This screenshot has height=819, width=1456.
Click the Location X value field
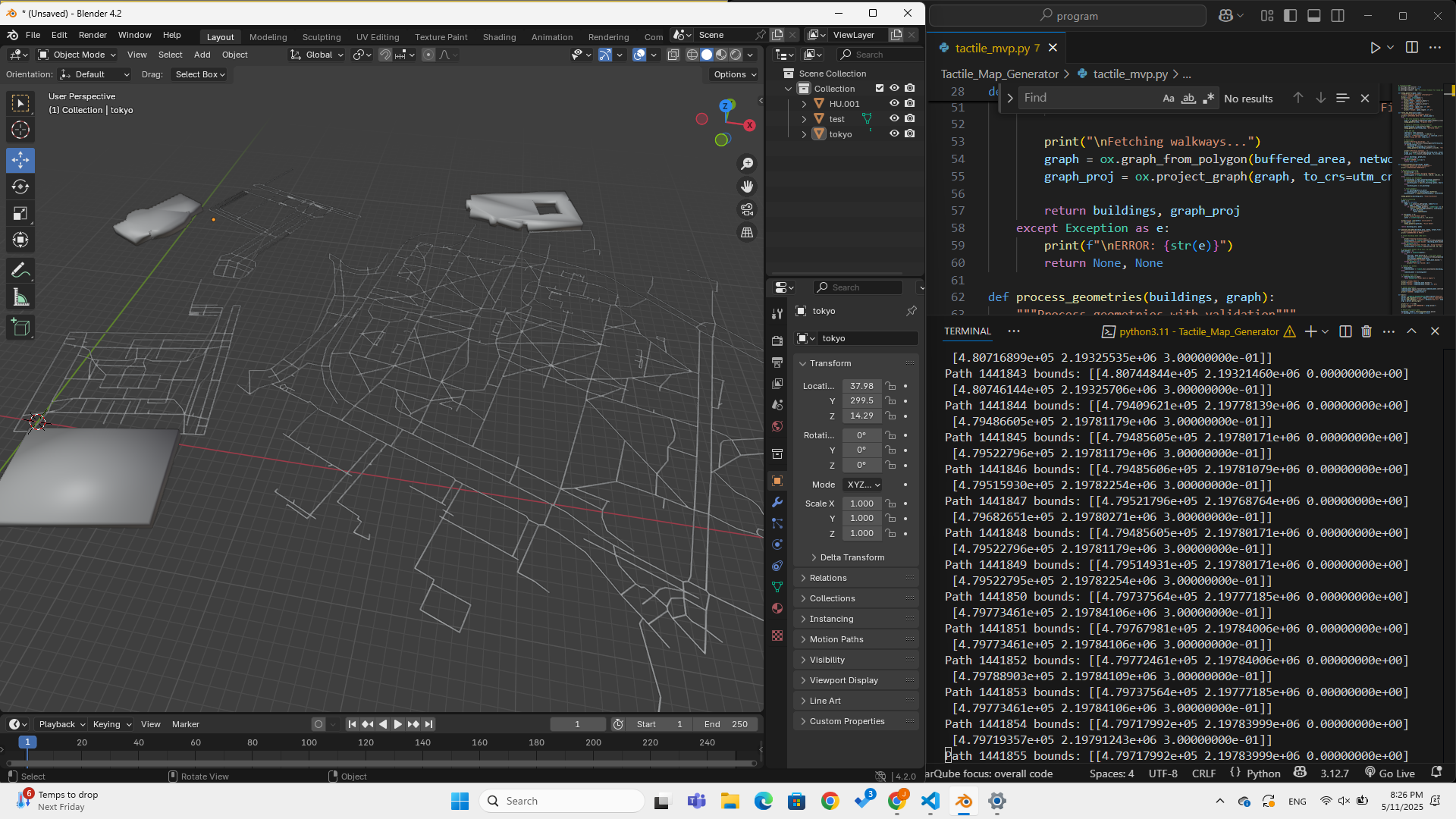(x=861, y=386)
